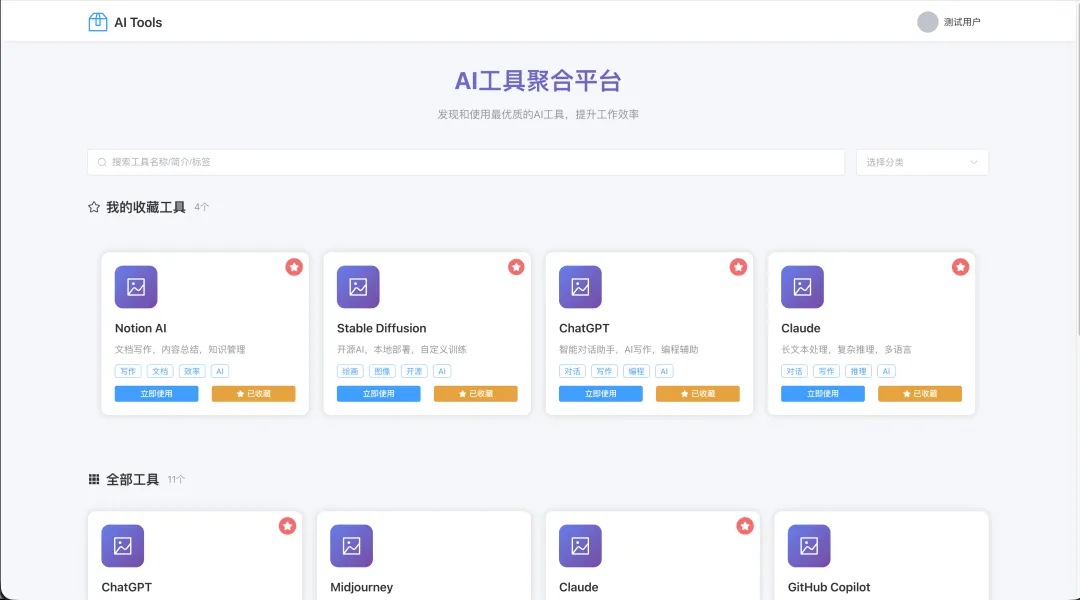Click 立即使用 on the favorites ChatGPT card
This screenshot has height=600, width=1080.
pyautogui.click(x=601, y=393)
